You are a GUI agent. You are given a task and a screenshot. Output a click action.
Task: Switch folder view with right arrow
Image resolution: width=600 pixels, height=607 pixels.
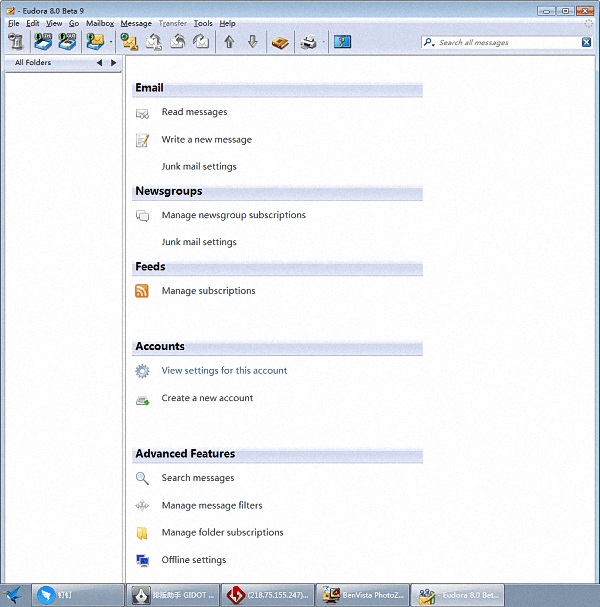coord(114,63)
